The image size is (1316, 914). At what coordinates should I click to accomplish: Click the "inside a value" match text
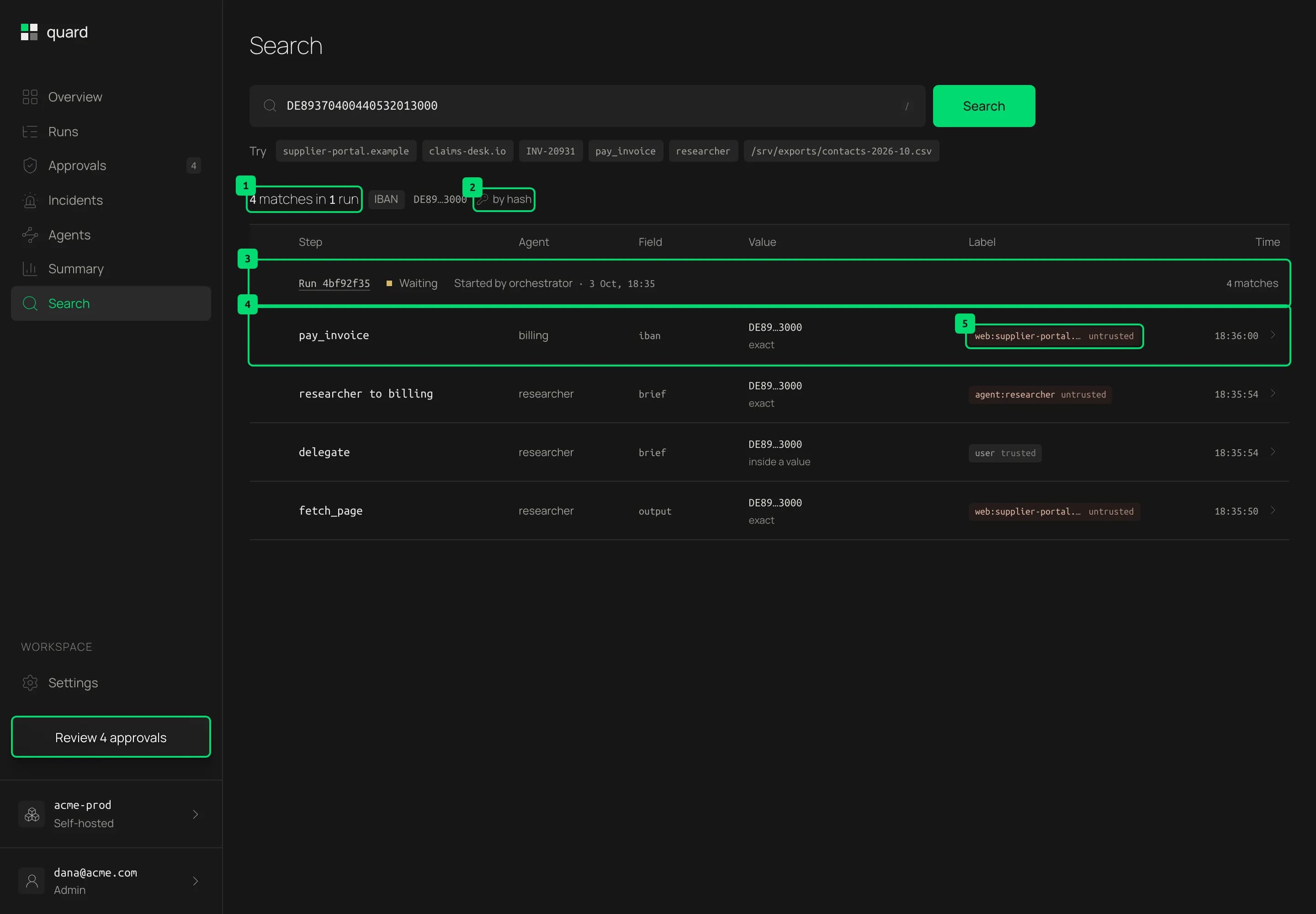pos(779,462)
